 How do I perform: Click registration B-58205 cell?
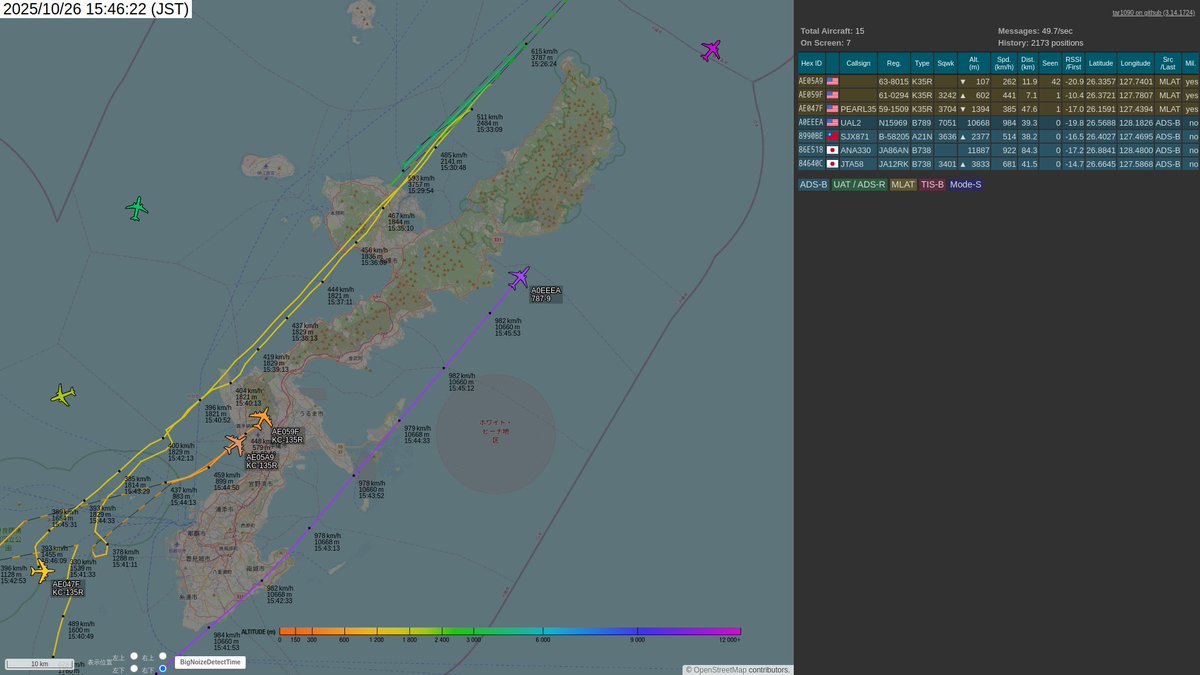coord(894,136)
